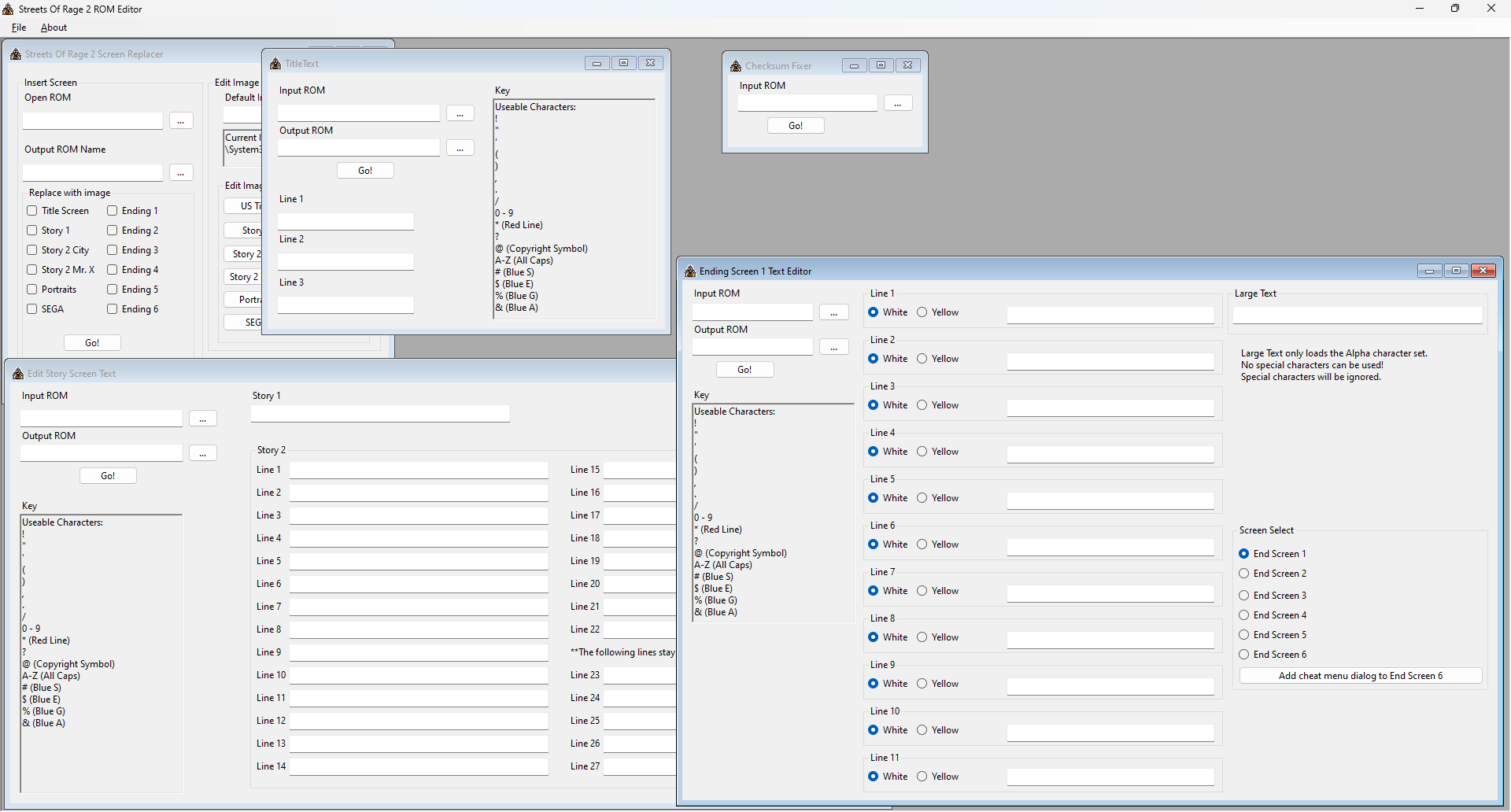Maximize the Checksum Fixer window
Screen dimensions: 1511x812
tap(881, 65)
